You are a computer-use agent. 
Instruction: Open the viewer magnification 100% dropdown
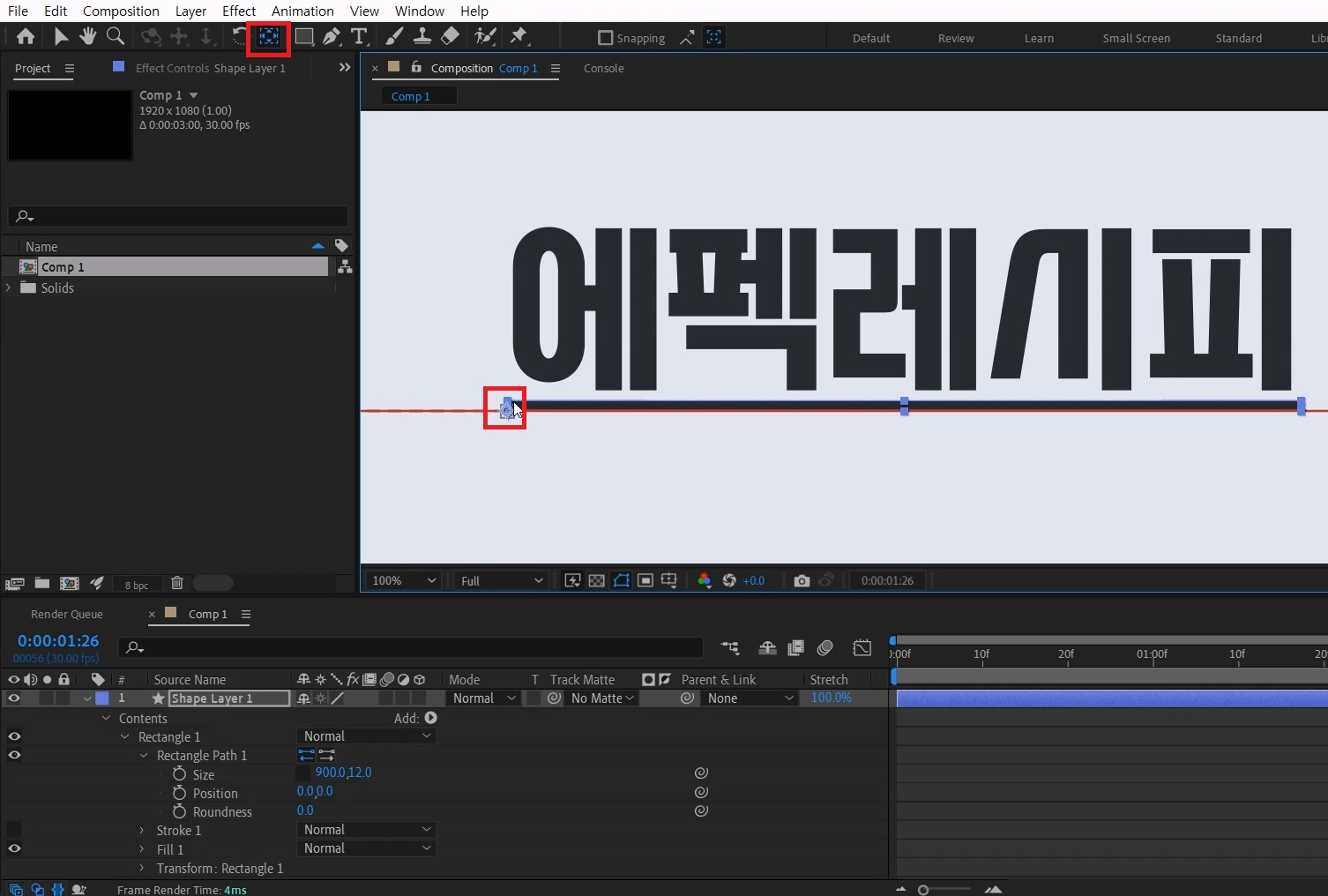point(404,580)
